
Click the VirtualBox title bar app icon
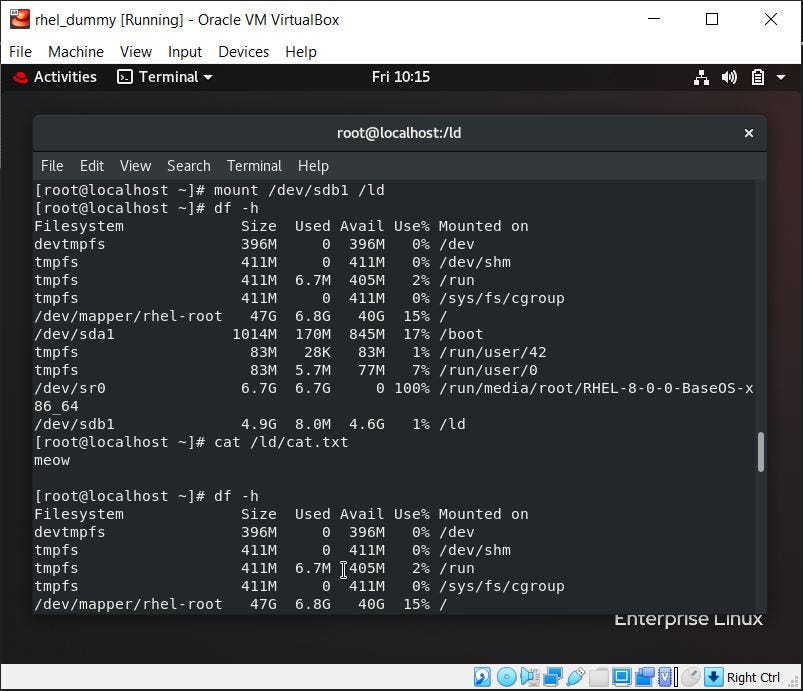tap(19, 19)
